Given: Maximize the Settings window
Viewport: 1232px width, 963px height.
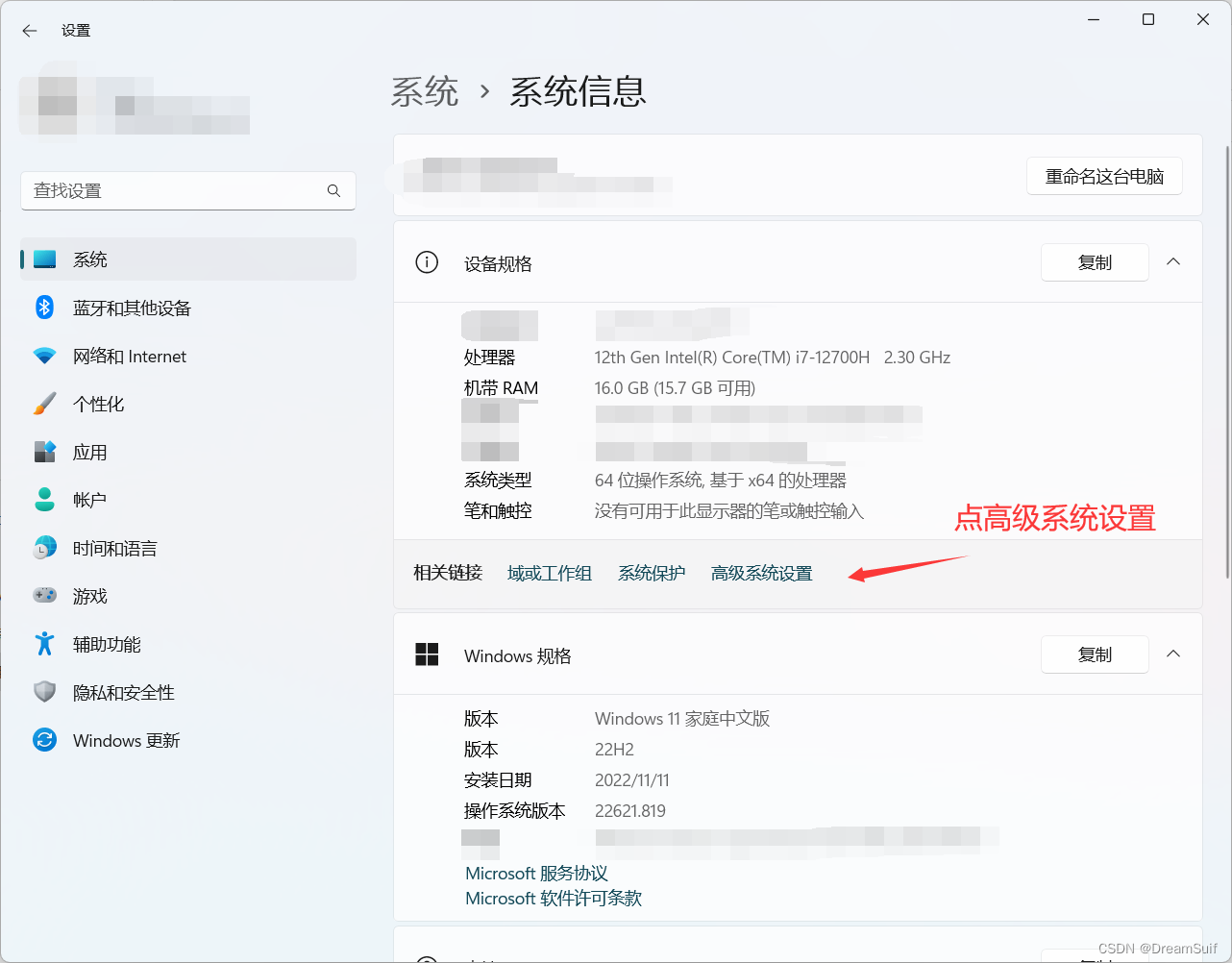Looking at the screenshot, I should click(x=1148, y=19).
